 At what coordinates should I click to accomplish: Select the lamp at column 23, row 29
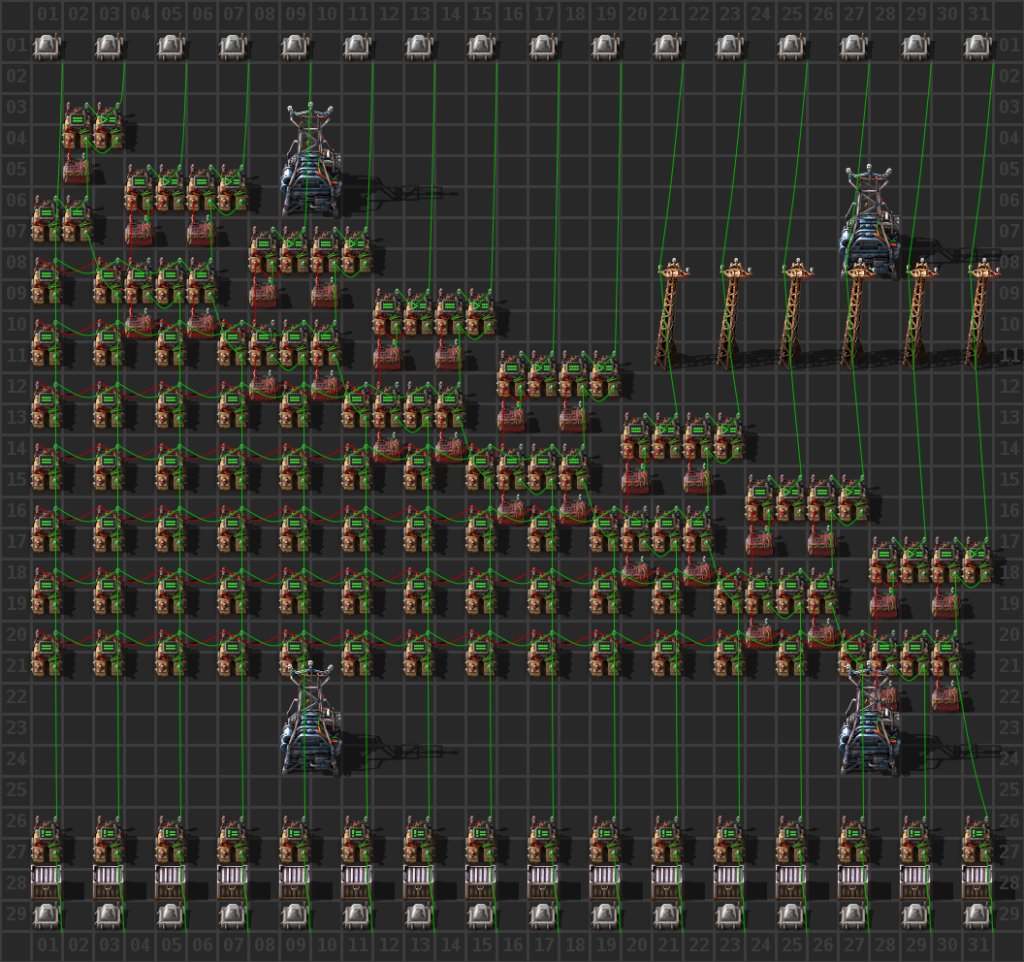tap(729, 914)
